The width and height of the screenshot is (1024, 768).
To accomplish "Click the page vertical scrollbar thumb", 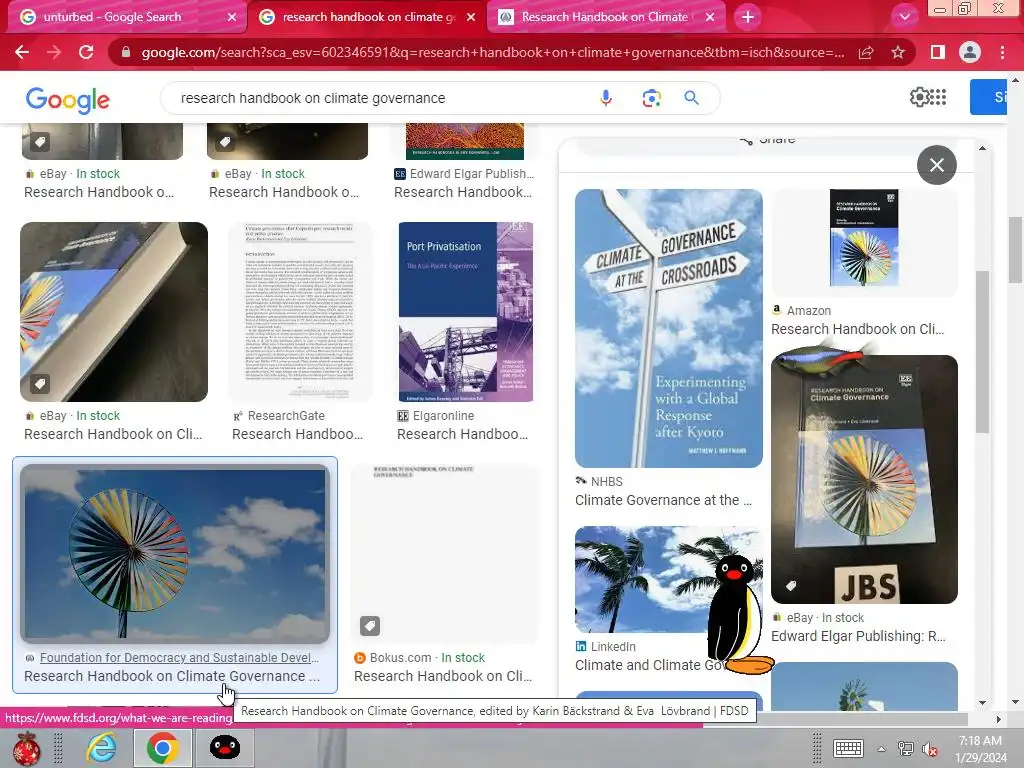I will point(1015,249).
